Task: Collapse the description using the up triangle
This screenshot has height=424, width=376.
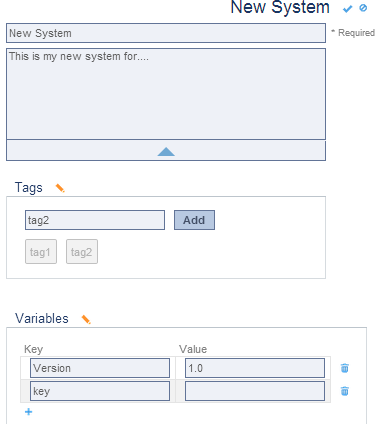Action: coord(166,151)
